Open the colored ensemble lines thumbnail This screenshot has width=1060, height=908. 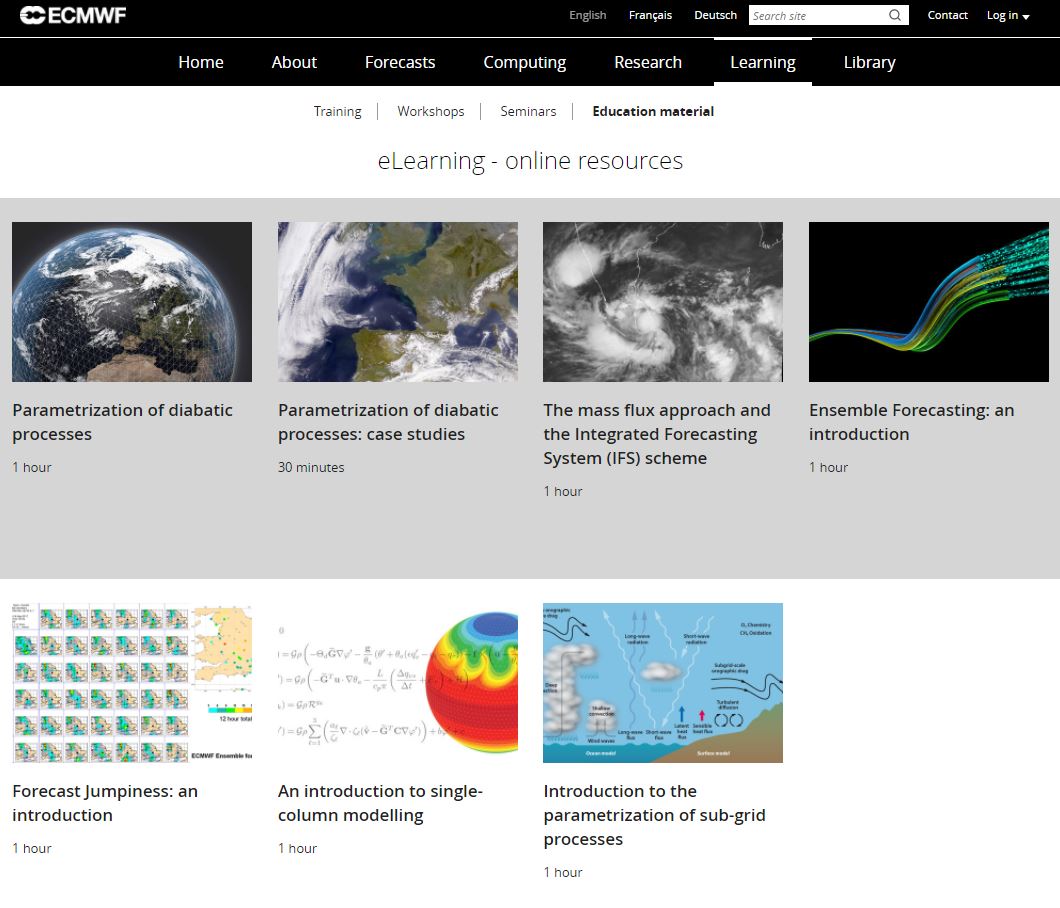pos(929,302)
